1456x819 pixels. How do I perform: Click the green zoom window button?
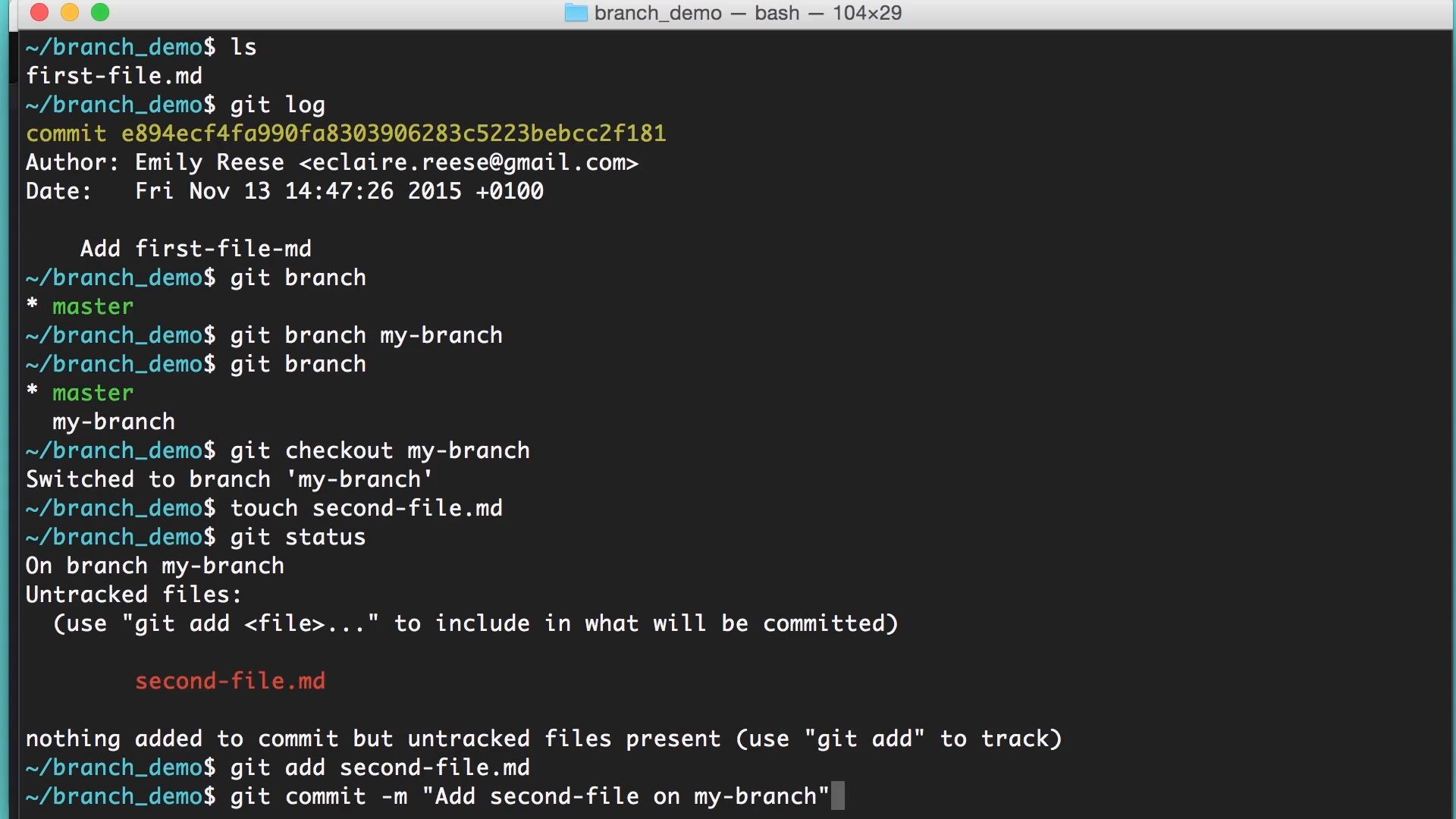100,12
